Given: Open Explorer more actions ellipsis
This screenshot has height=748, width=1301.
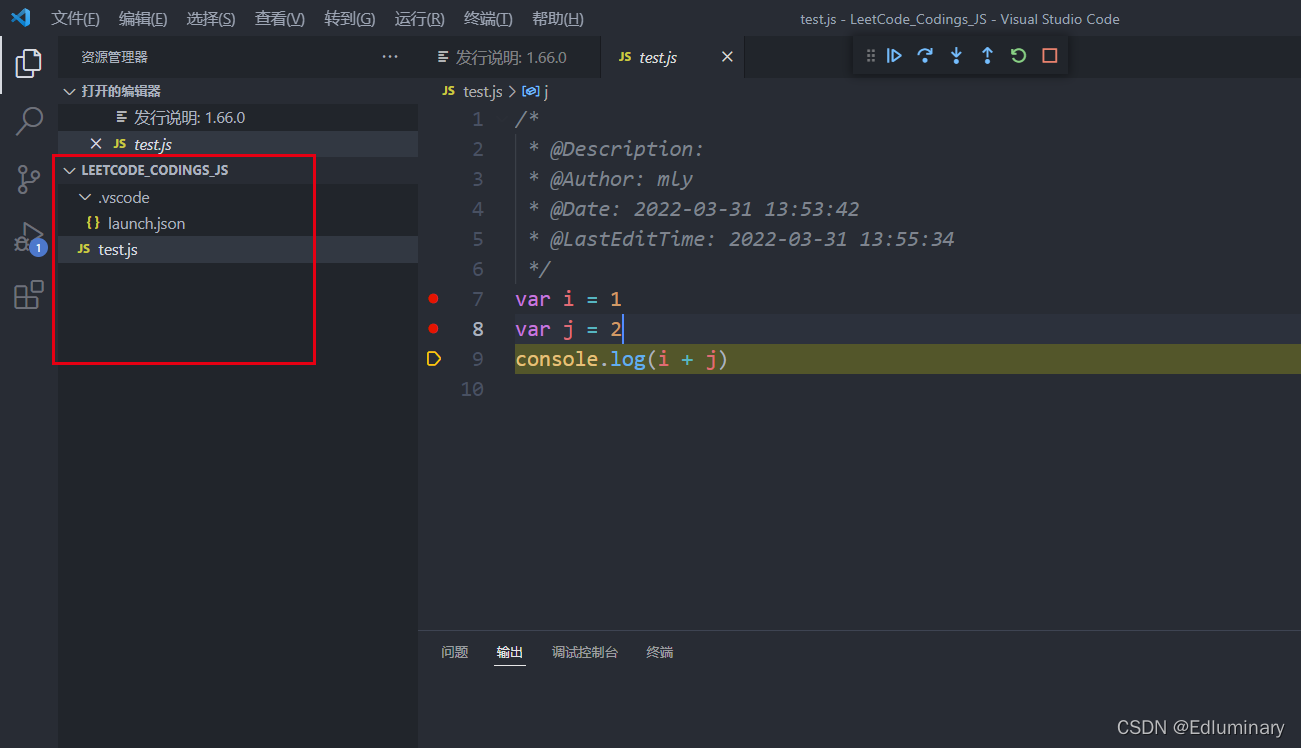Looking at the screenshot, I should click(390, 57).
